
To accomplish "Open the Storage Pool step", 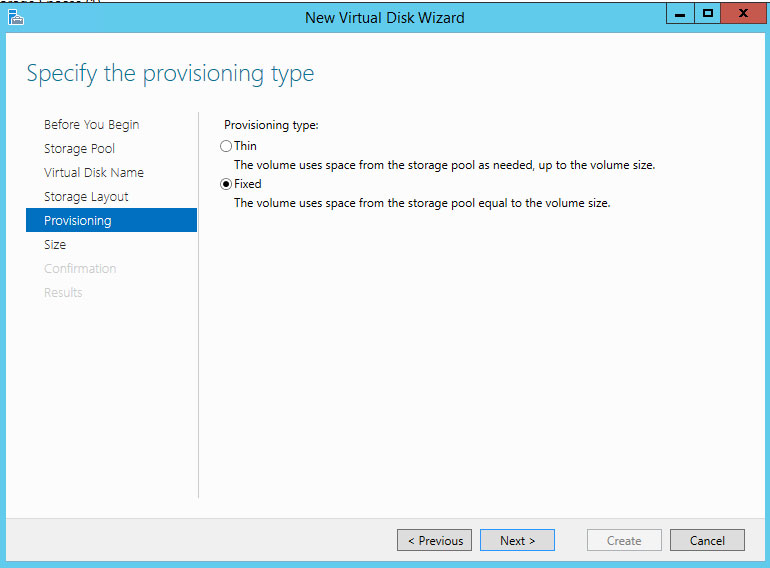I will coord(79,149).
